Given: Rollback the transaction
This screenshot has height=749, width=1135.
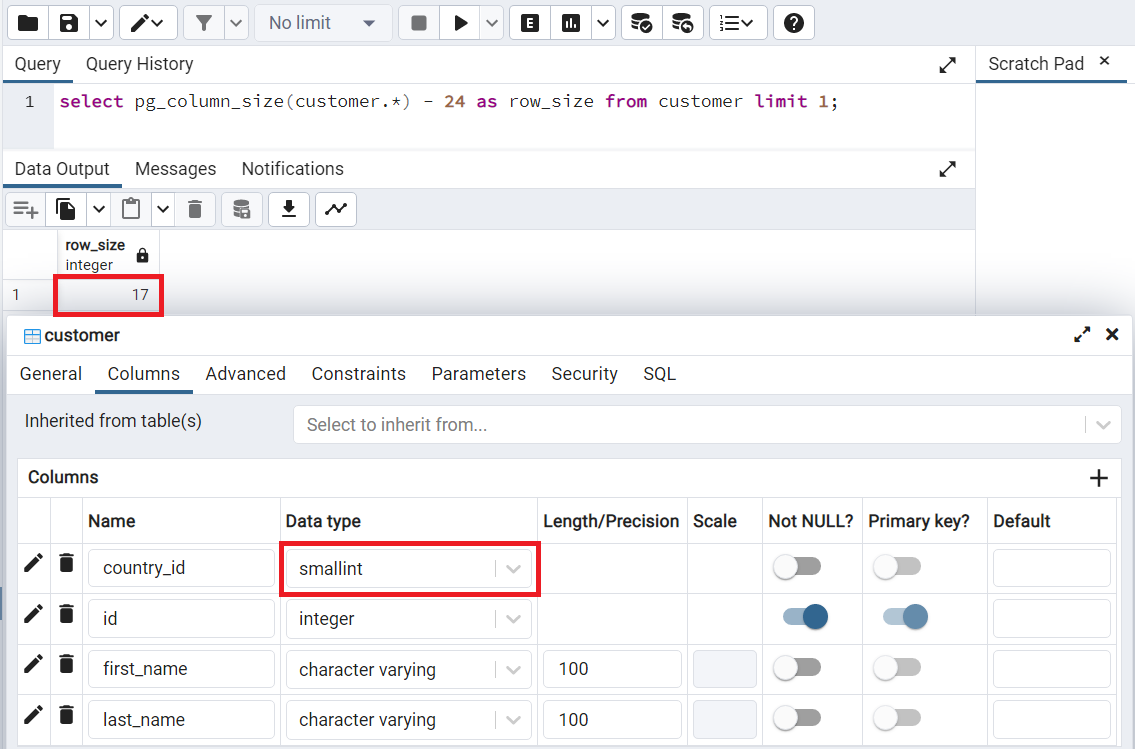Looking at the screenshot, I should coord(683,23).
